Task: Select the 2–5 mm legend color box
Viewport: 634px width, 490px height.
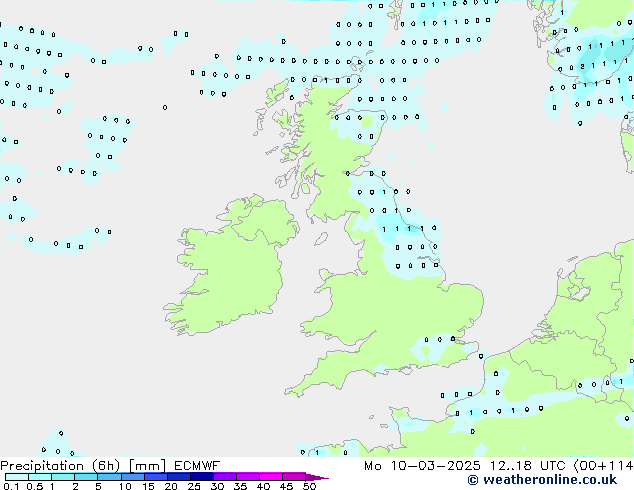Action: coord(86,477)
